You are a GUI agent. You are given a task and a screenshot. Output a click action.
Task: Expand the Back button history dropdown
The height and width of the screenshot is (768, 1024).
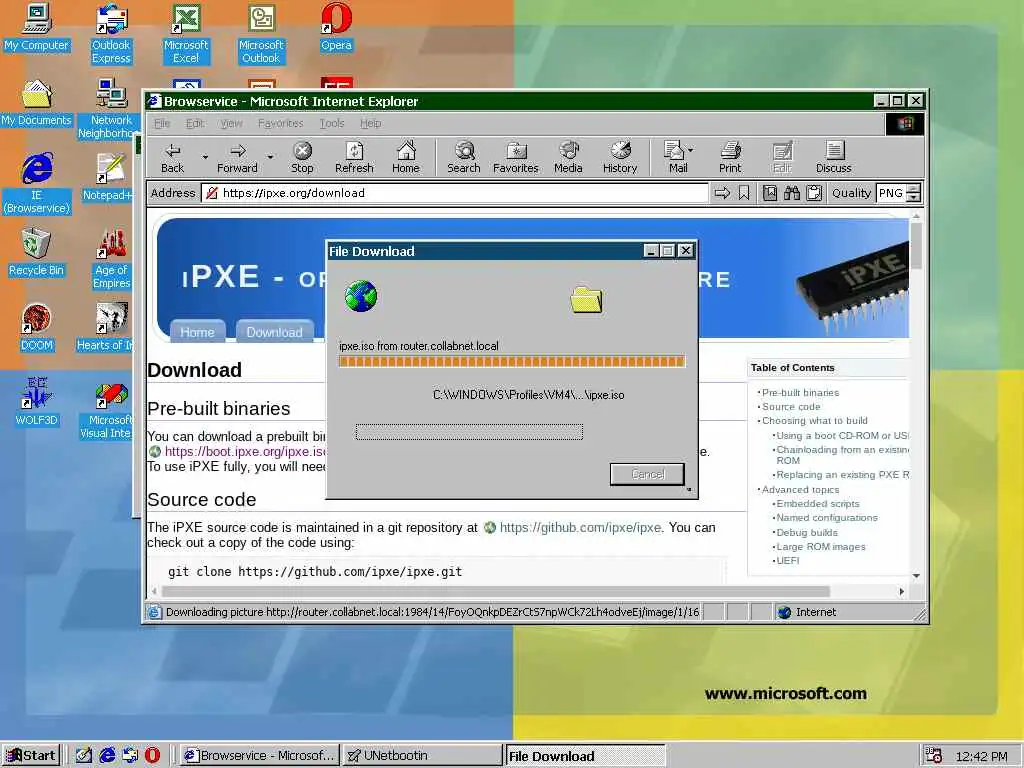coord(205,157)
